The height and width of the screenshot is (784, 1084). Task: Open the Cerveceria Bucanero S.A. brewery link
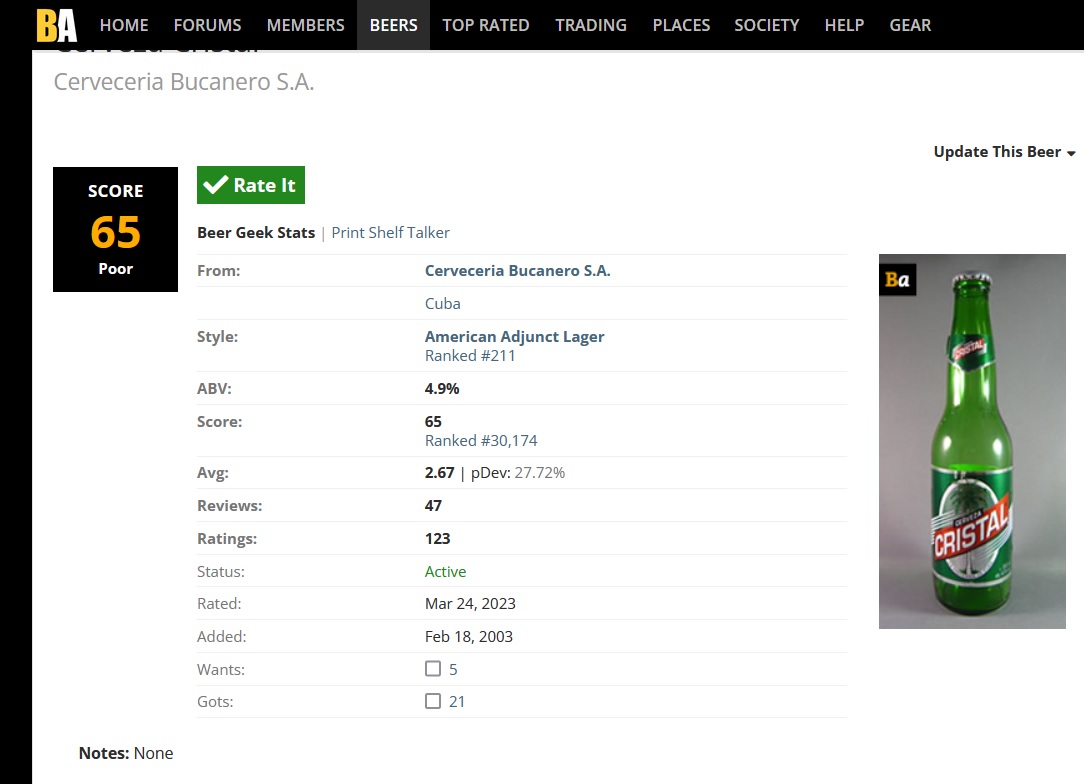click(517, 270)
